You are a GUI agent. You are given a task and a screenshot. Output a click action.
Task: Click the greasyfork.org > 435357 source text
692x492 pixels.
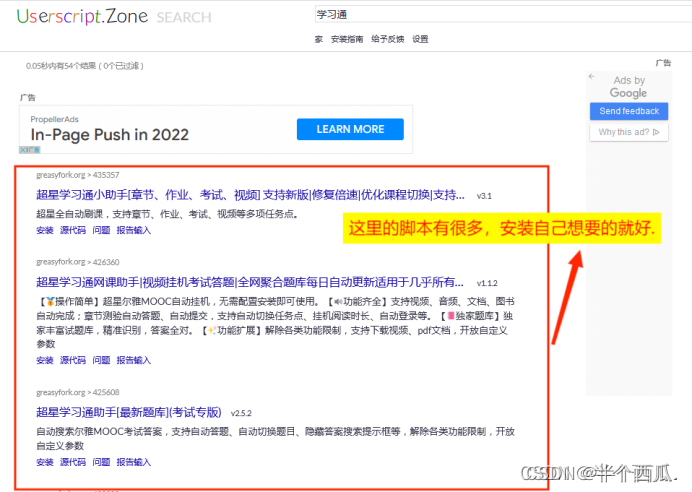(78, 175)
